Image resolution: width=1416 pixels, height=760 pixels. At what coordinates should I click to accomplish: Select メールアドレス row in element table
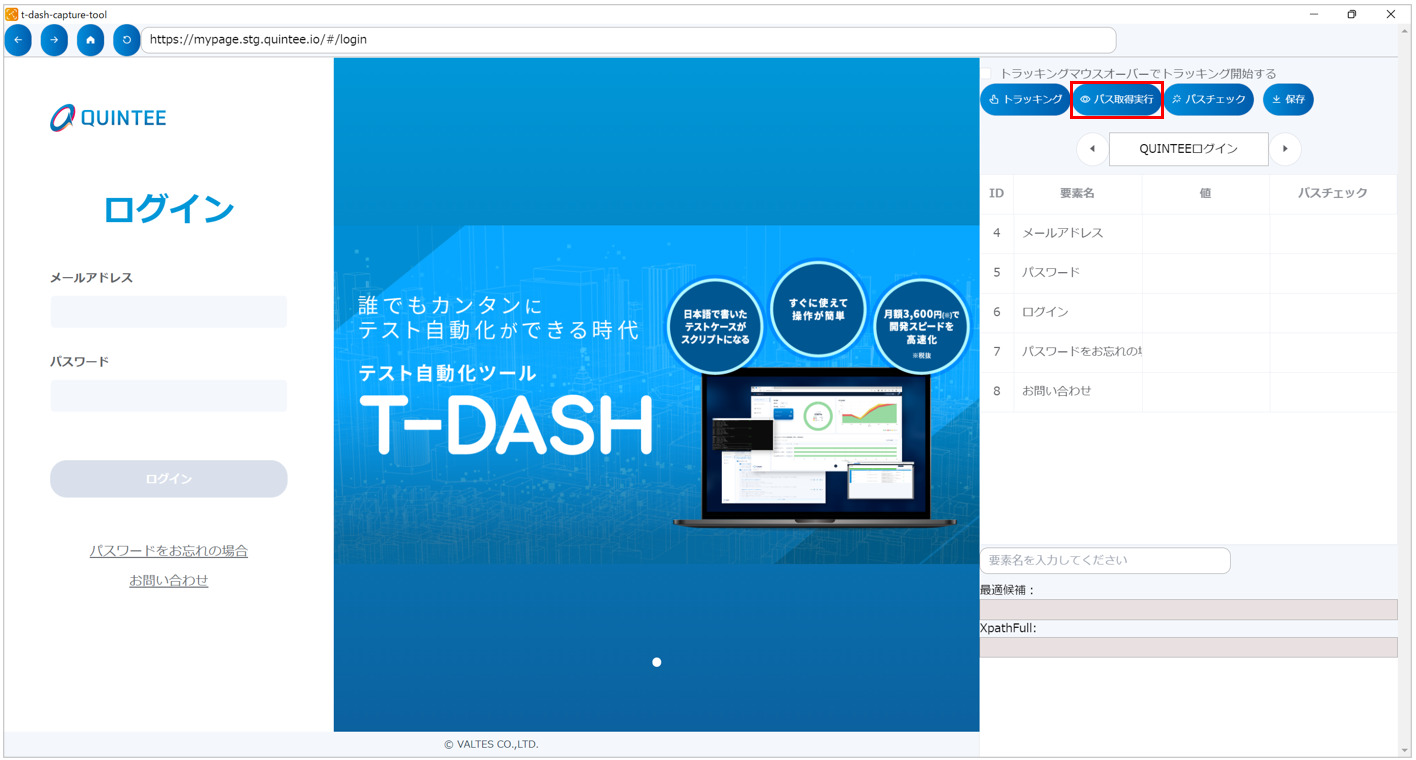click(x=1062, y=233)
